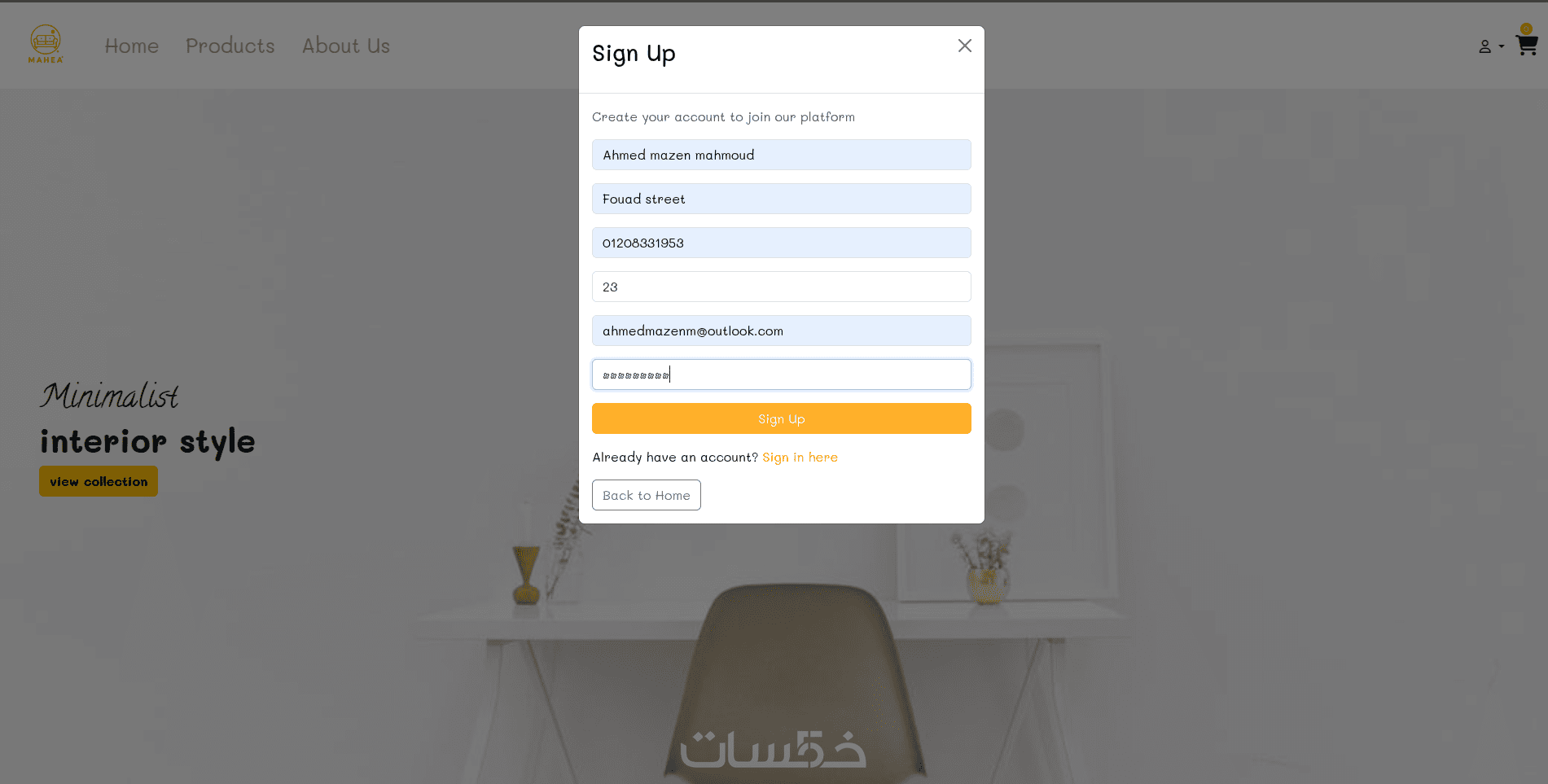Select the phone number input field

[781, 243]
